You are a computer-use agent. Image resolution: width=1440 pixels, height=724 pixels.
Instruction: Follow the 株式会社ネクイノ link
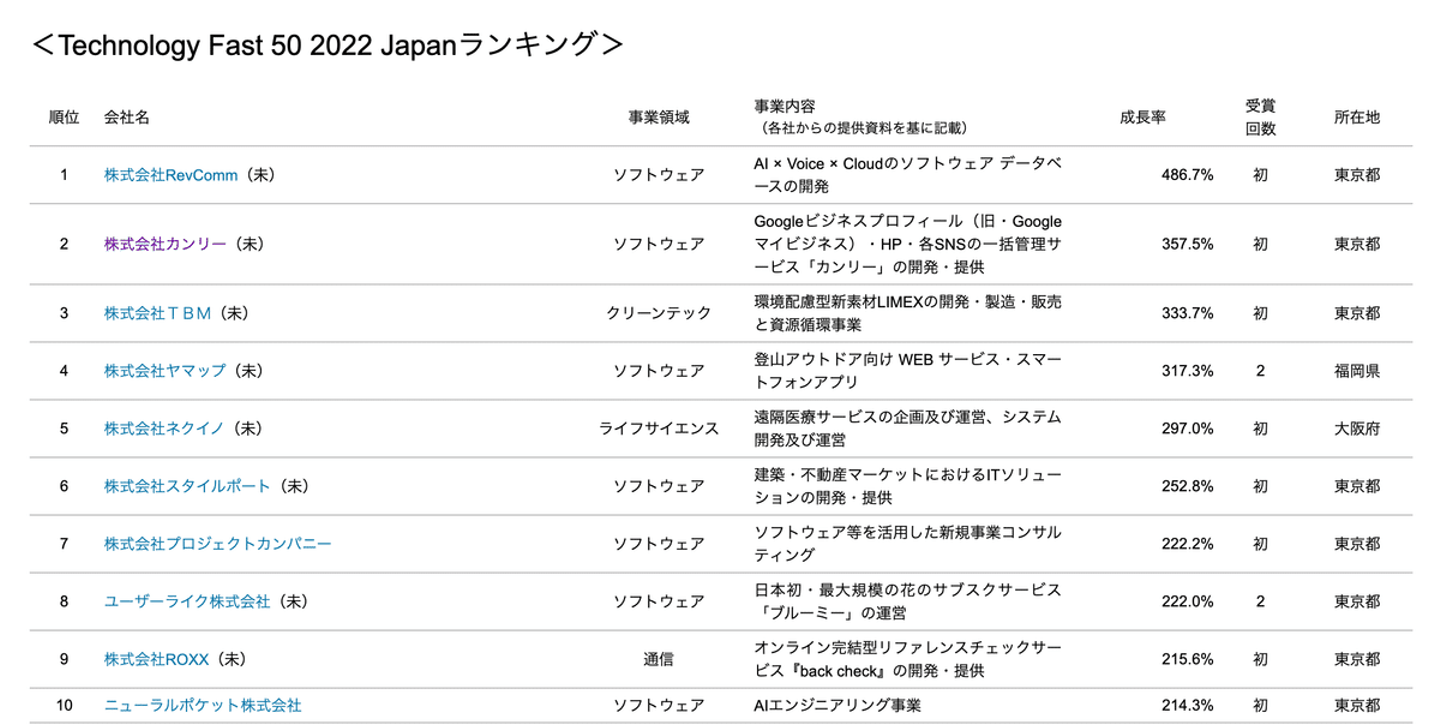tap(165, 428)
